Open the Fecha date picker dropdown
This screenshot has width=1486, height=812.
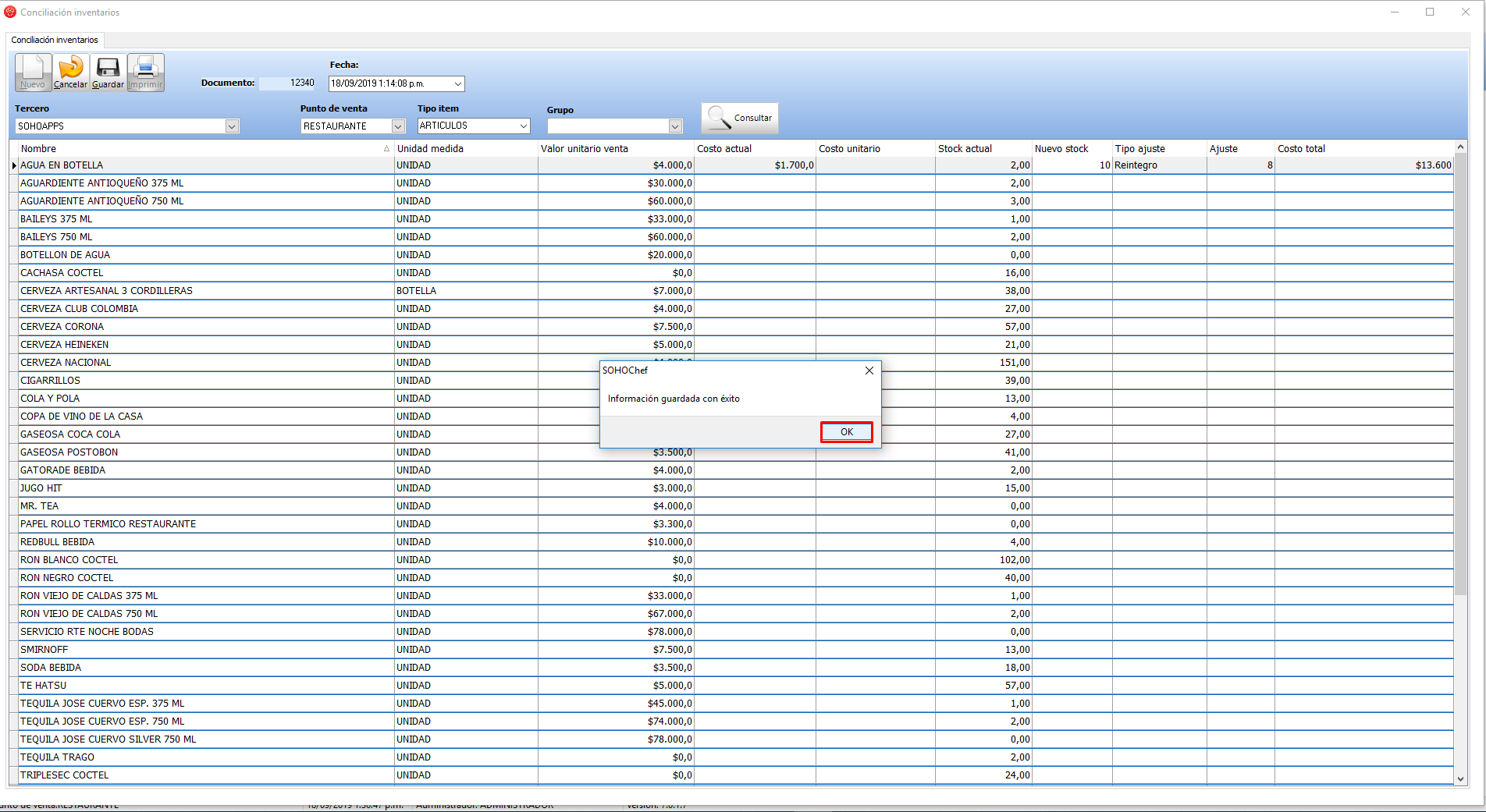click(x=458, y=84)
